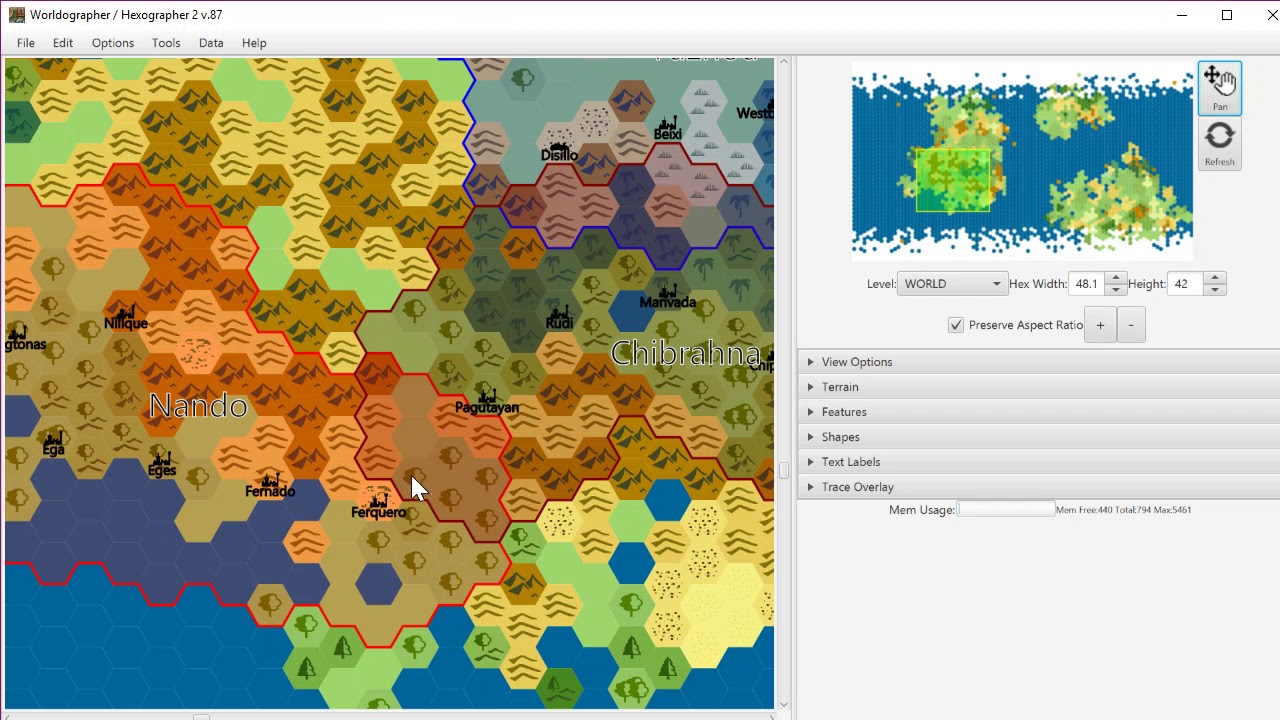Screen dimensions: 1280x720
Task: Toggle Preserve Aspect Ratio checkbox
Action: pyautogui.click(x=956, y=325)
